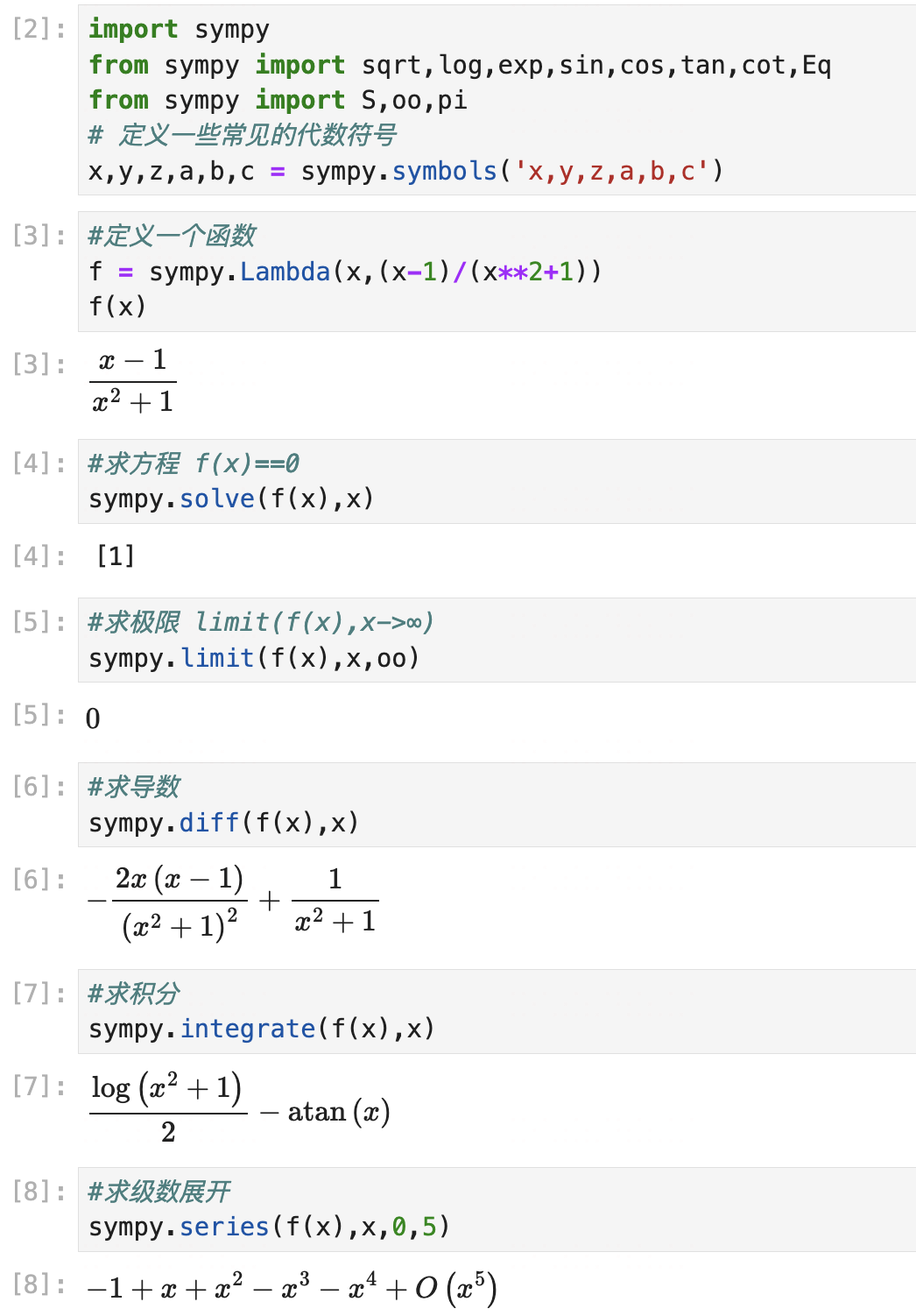Click the solve output result [1]
916x1316 pixels.
pyautogui.click(x=116, y=556)
